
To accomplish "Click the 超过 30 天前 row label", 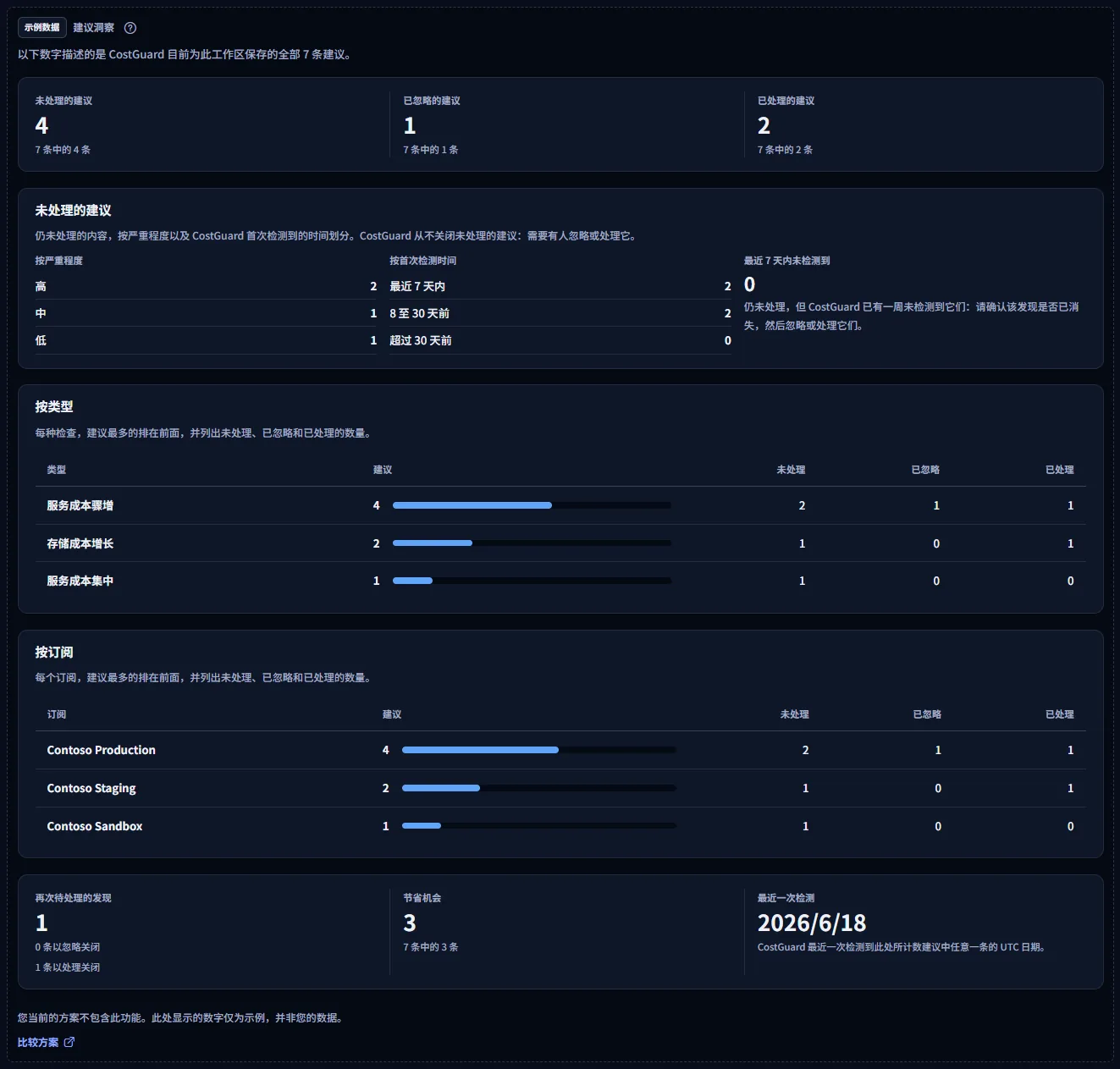I will click(421, 340).
